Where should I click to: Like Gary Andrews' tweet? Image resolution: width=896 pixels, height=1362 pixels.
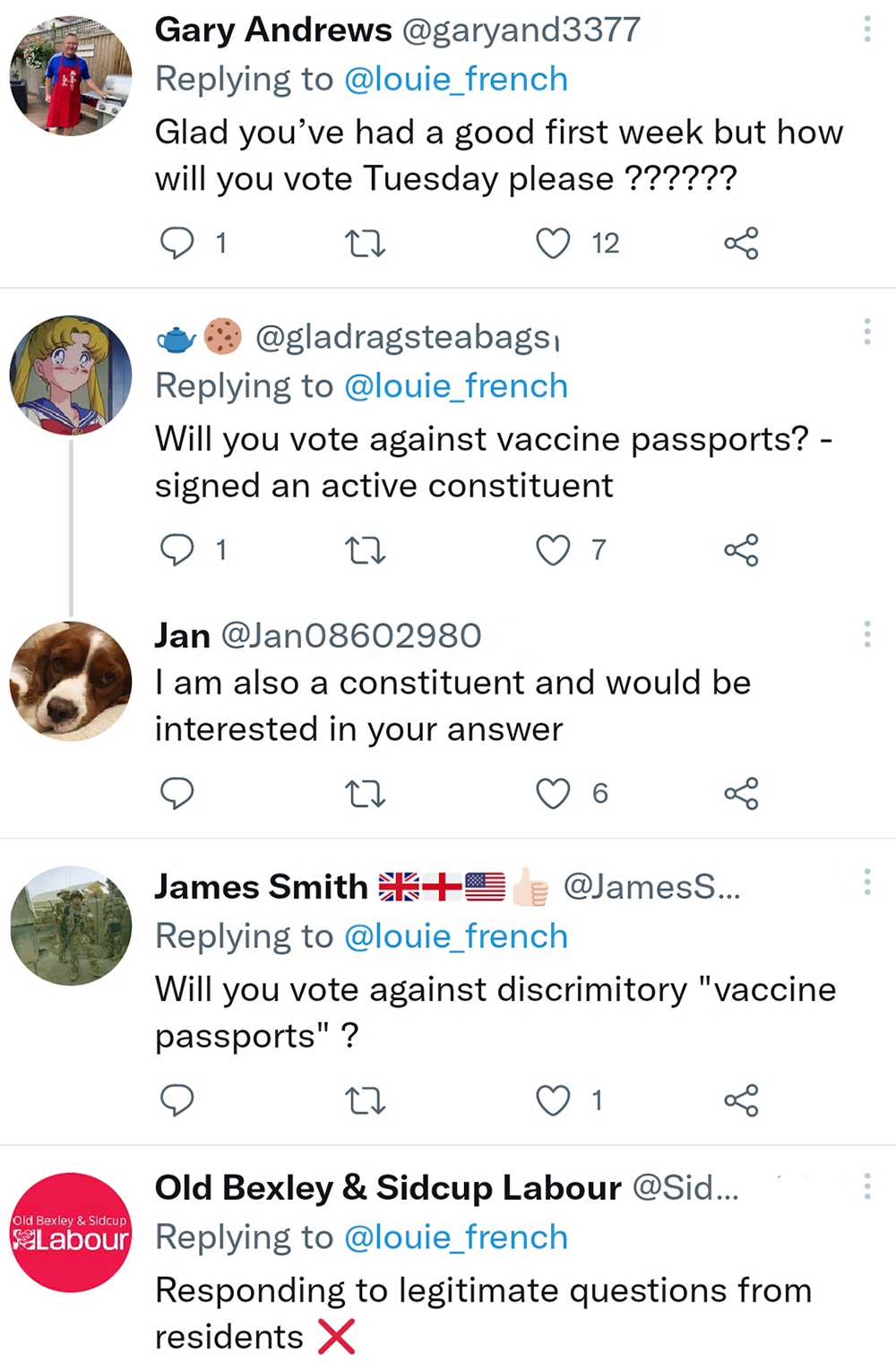(x=553, y=243)
